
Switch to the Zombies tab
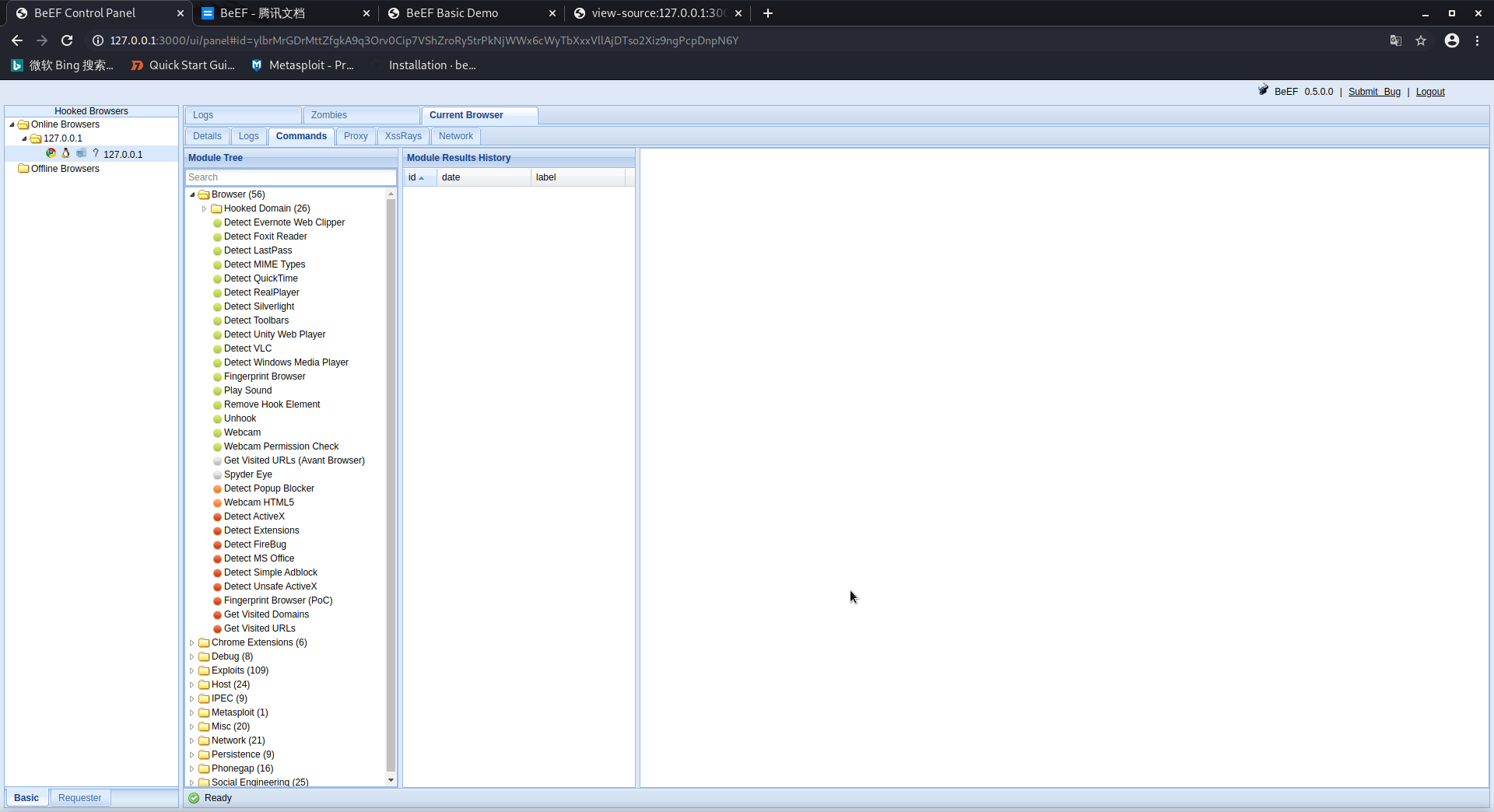coord(329,115)
